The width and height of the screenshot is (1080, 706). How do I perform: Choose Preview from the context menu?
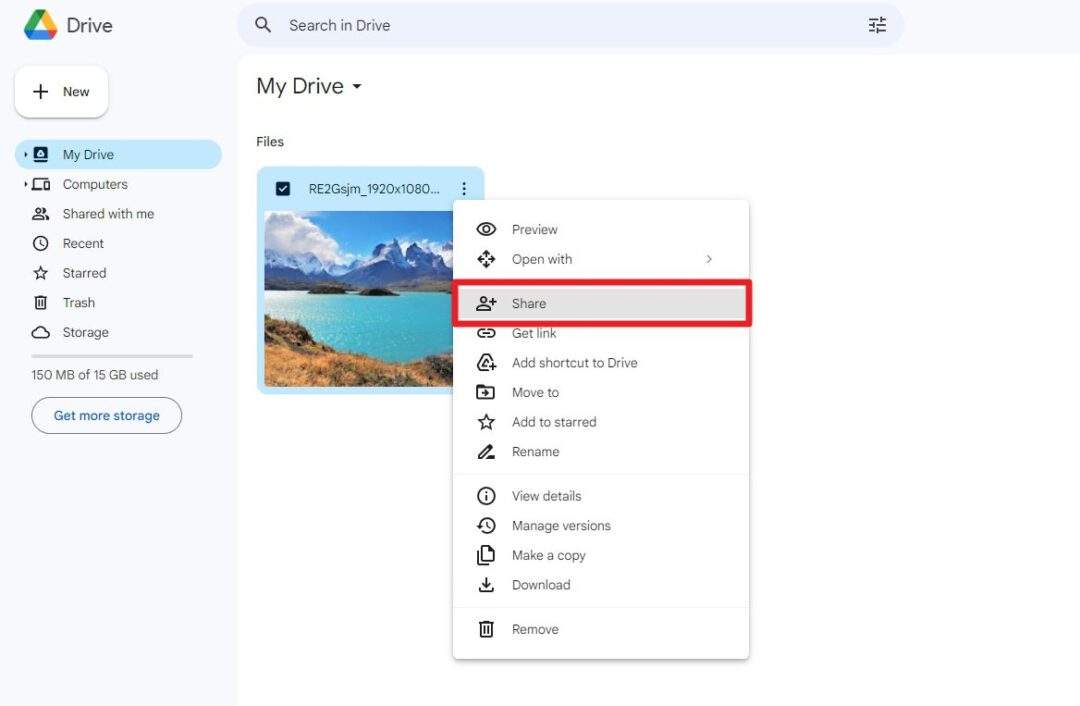point(601,229)
